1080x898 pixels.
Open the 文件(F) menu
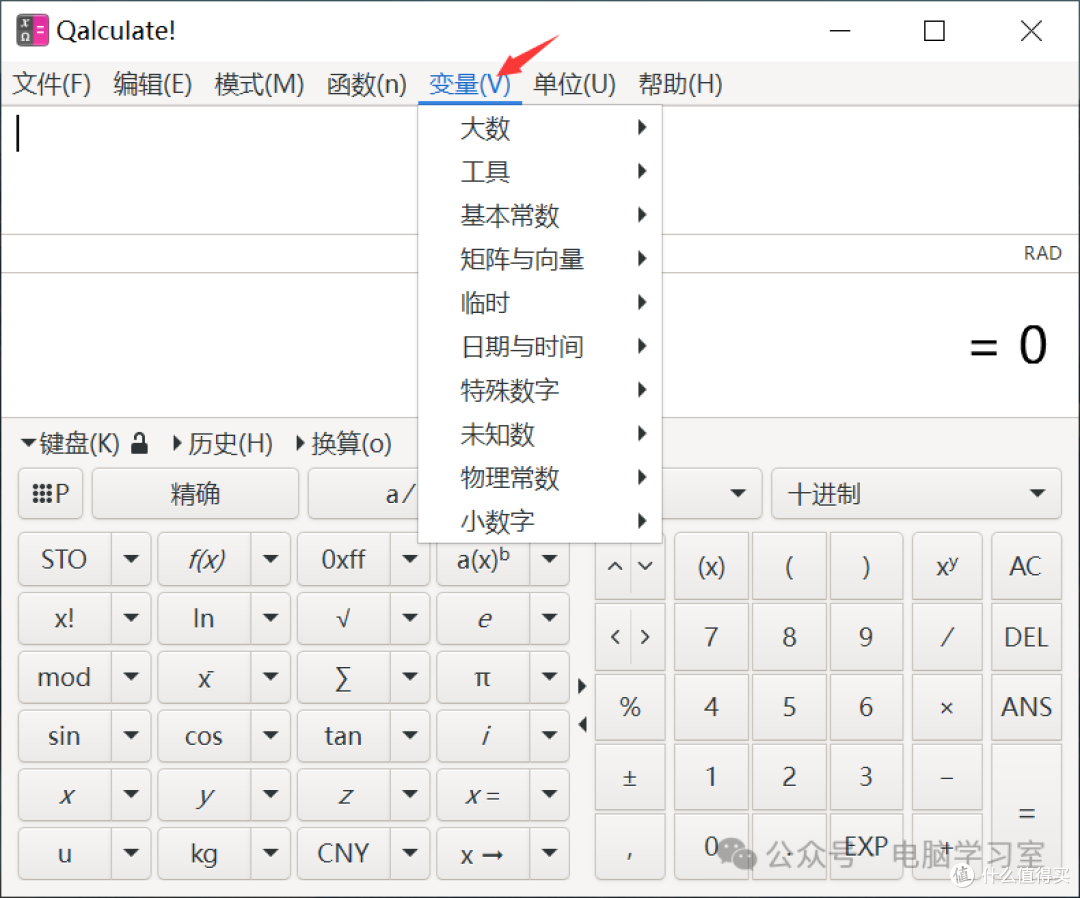(52, 84)
